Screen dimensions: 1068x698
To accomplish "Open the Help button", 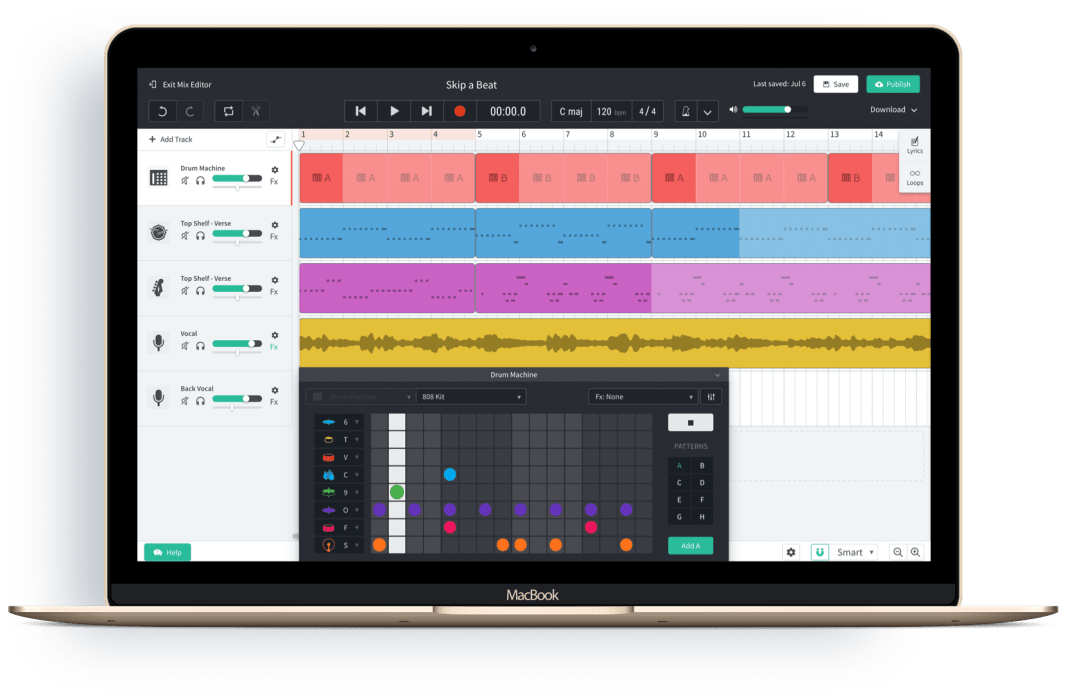I will click(168, 552).
